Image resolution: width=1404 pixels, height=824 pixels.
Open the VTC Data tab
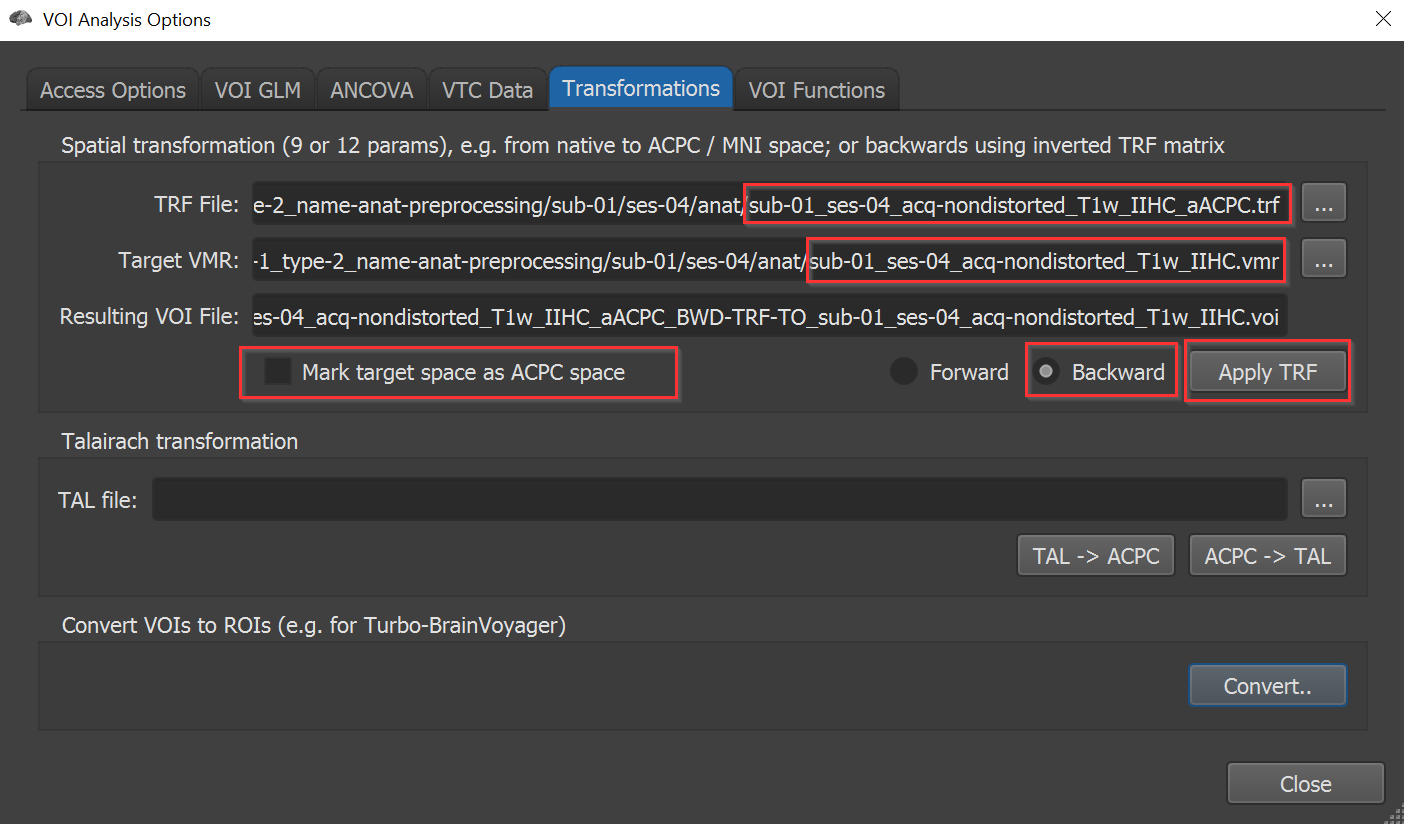pyautogui.click(x=487, y=90)
